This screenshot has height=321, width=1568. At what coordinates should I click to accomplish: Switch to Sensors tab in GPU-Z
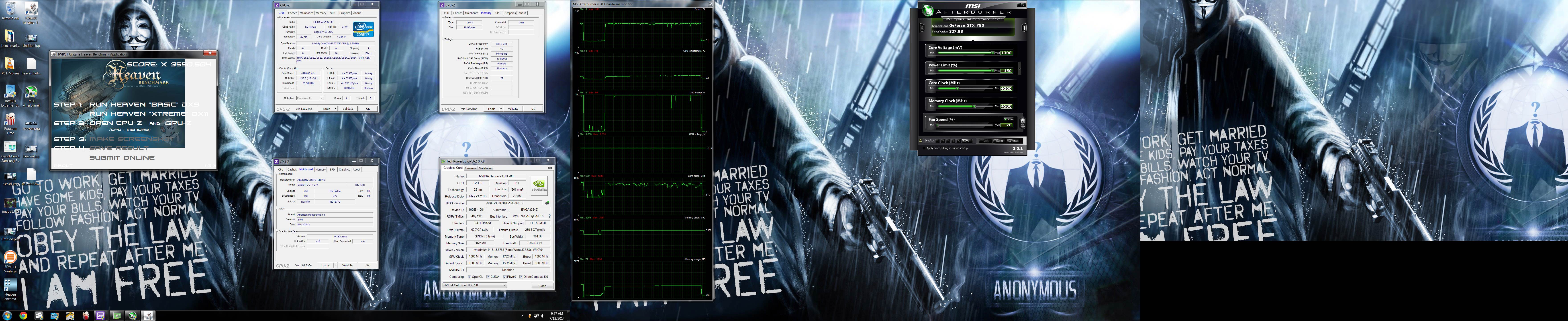coord(471,168)
